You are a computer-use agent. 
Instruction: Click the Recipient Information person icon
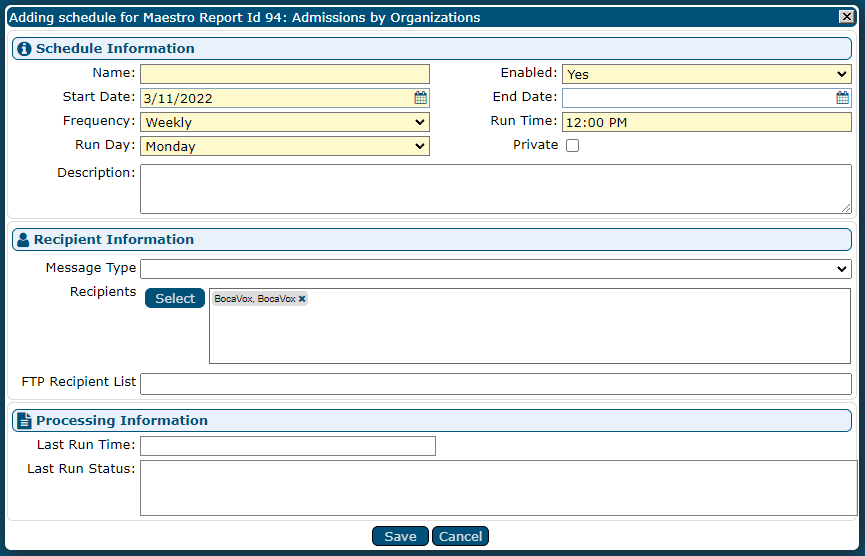[x=24, y=240]
